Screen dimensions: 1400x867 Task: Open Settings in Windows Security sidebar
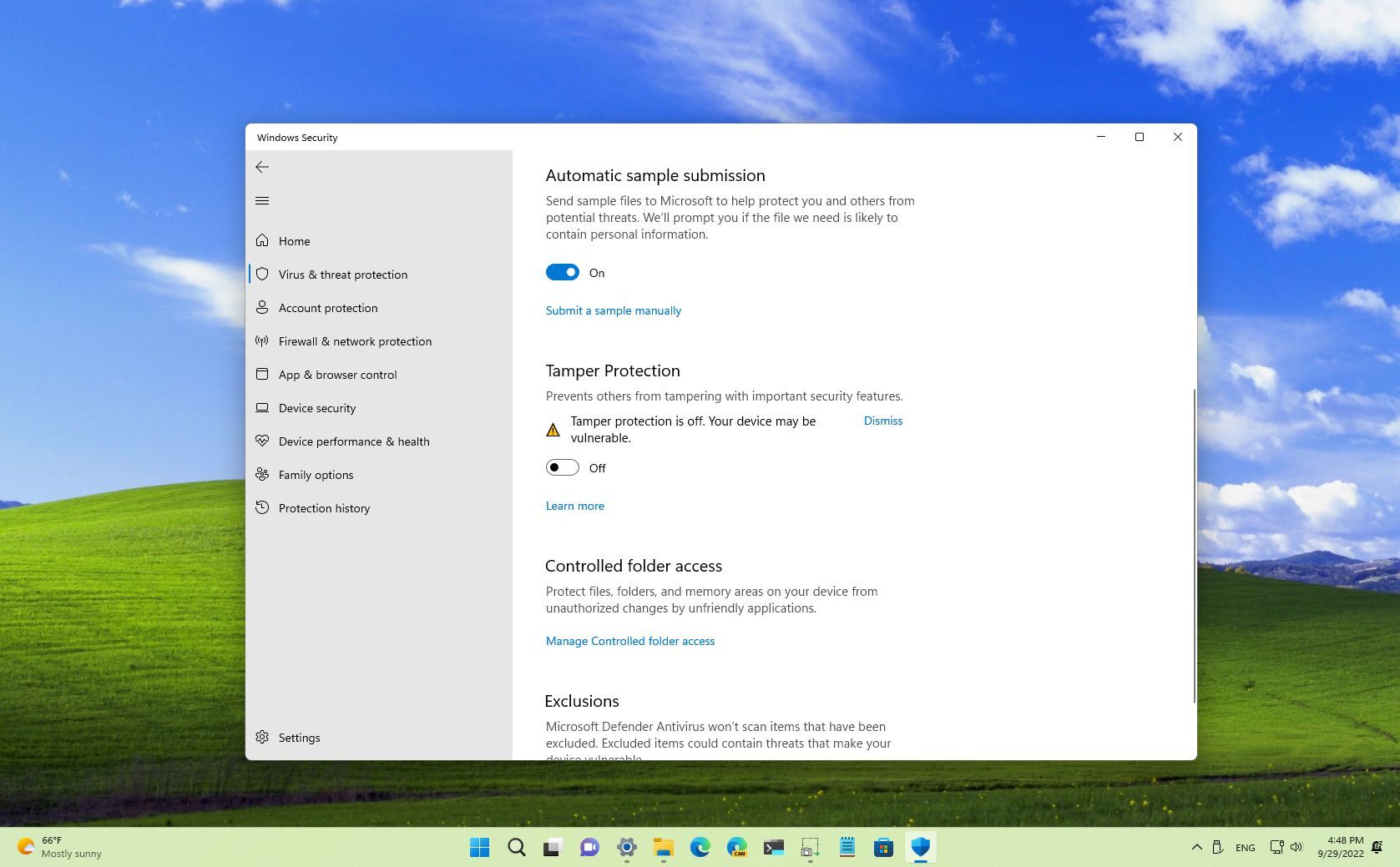click(298, 738)
